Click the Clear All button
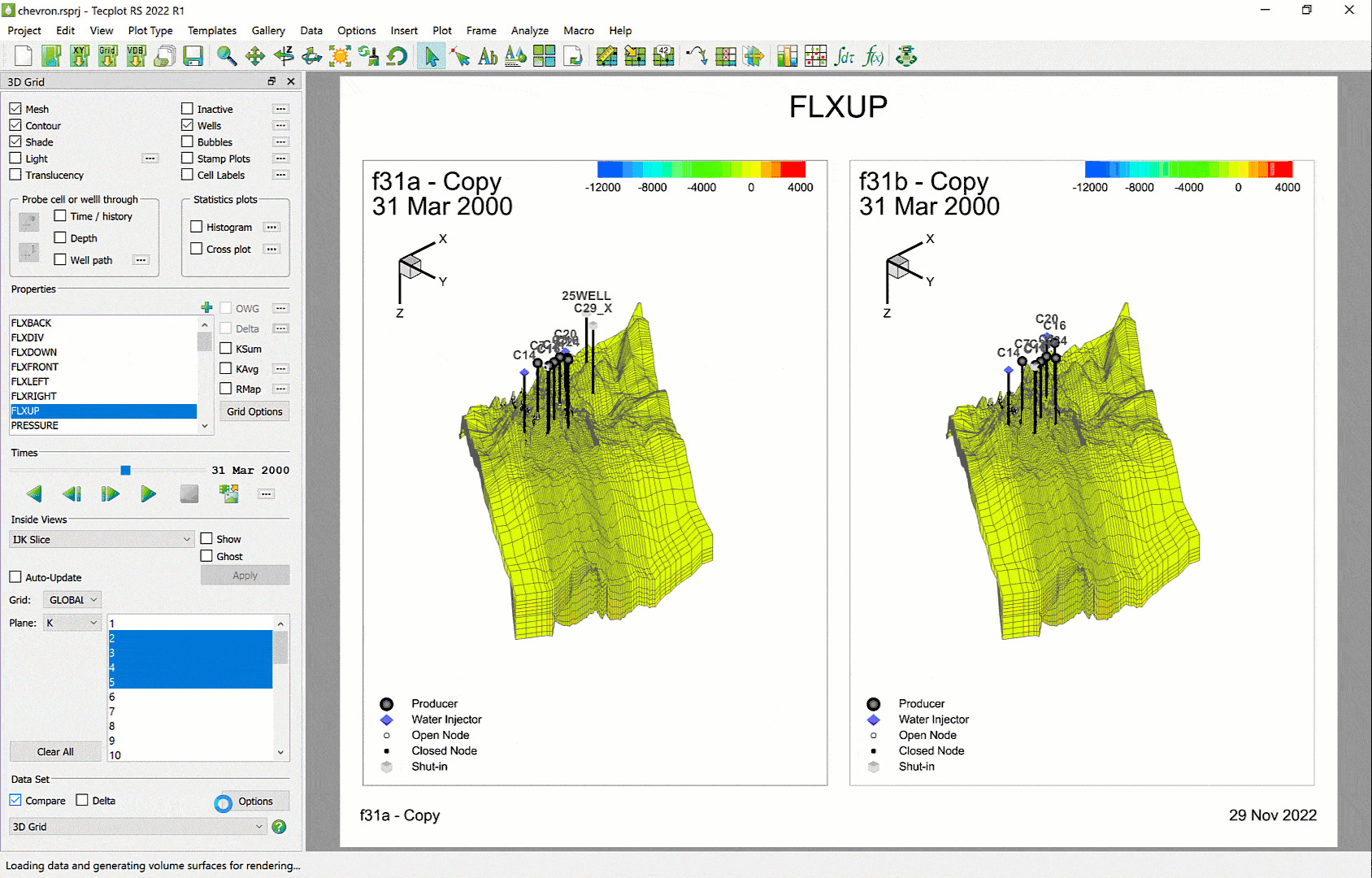 55,751
